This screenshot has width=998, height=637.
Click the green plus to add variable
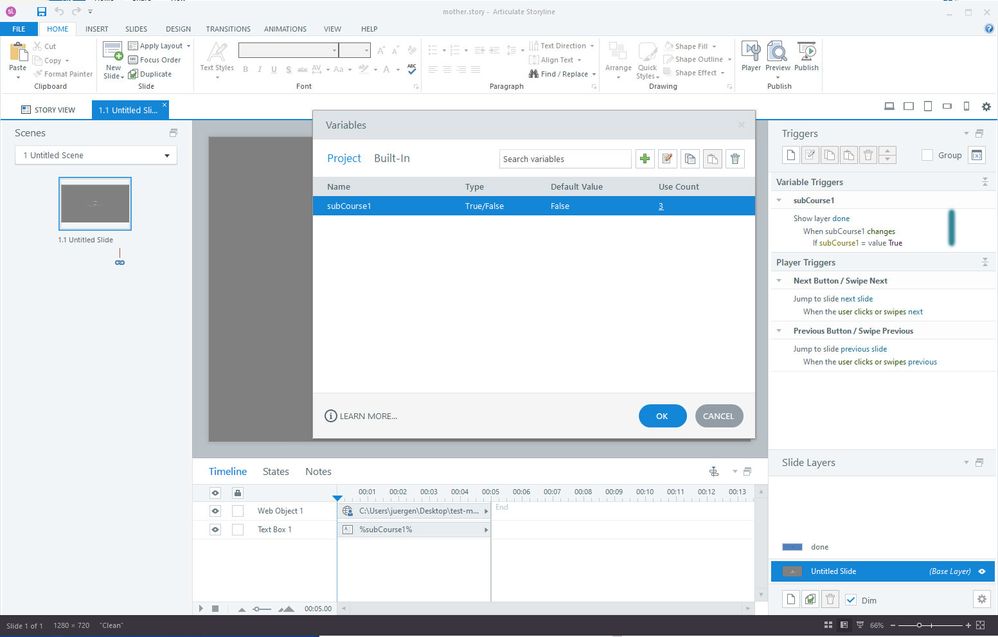tap(645, 159)
